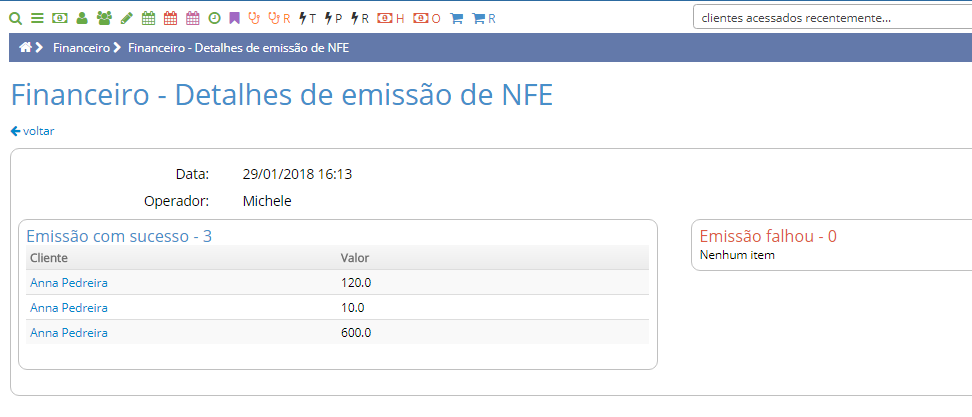Open Anna Pedreira link with value 600.0
972x417 pixels.
[x=69, y=333]
